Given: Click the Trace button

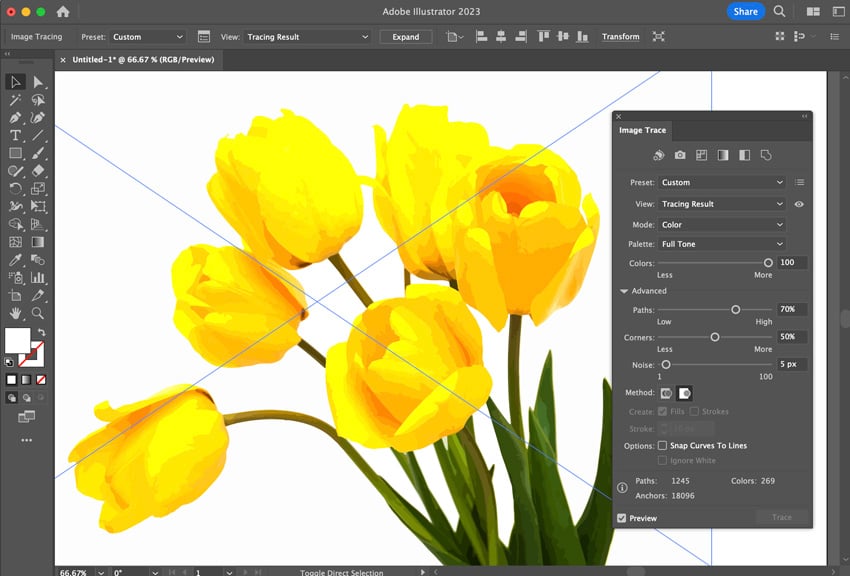Looking at the screenshot, I should (x=782, y=517).
